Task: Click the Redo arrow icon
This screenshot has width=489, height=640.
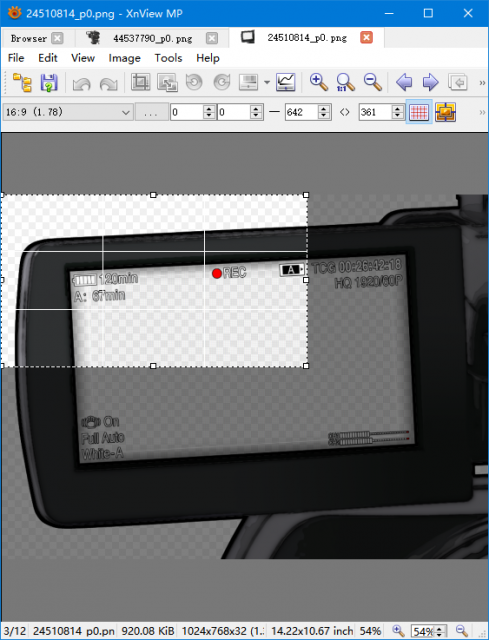Action: click(108, 83)
